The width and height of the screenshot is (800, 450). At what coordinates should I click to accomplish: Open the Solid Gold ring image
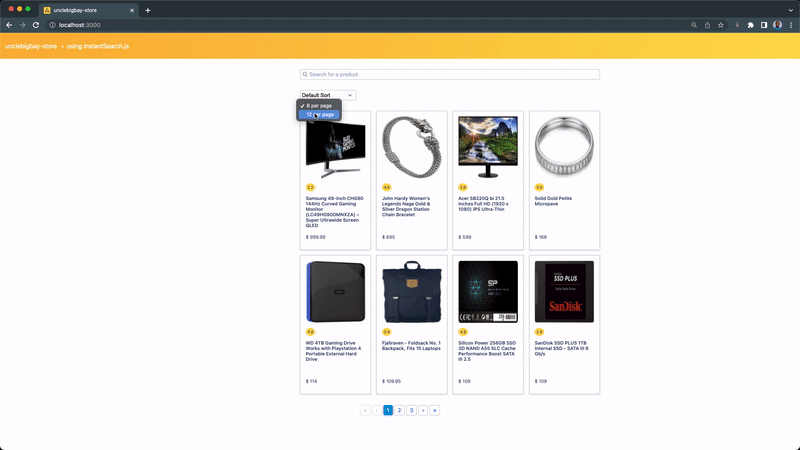click(564, 147)
